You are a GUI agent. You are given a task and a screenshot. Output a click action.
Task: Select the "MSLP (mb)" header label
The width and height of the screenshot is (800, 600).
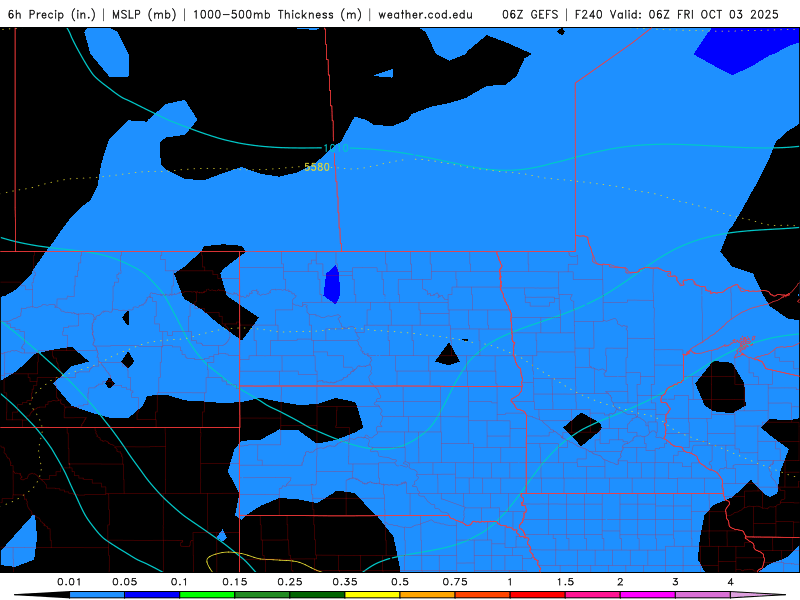pos(144,14)
